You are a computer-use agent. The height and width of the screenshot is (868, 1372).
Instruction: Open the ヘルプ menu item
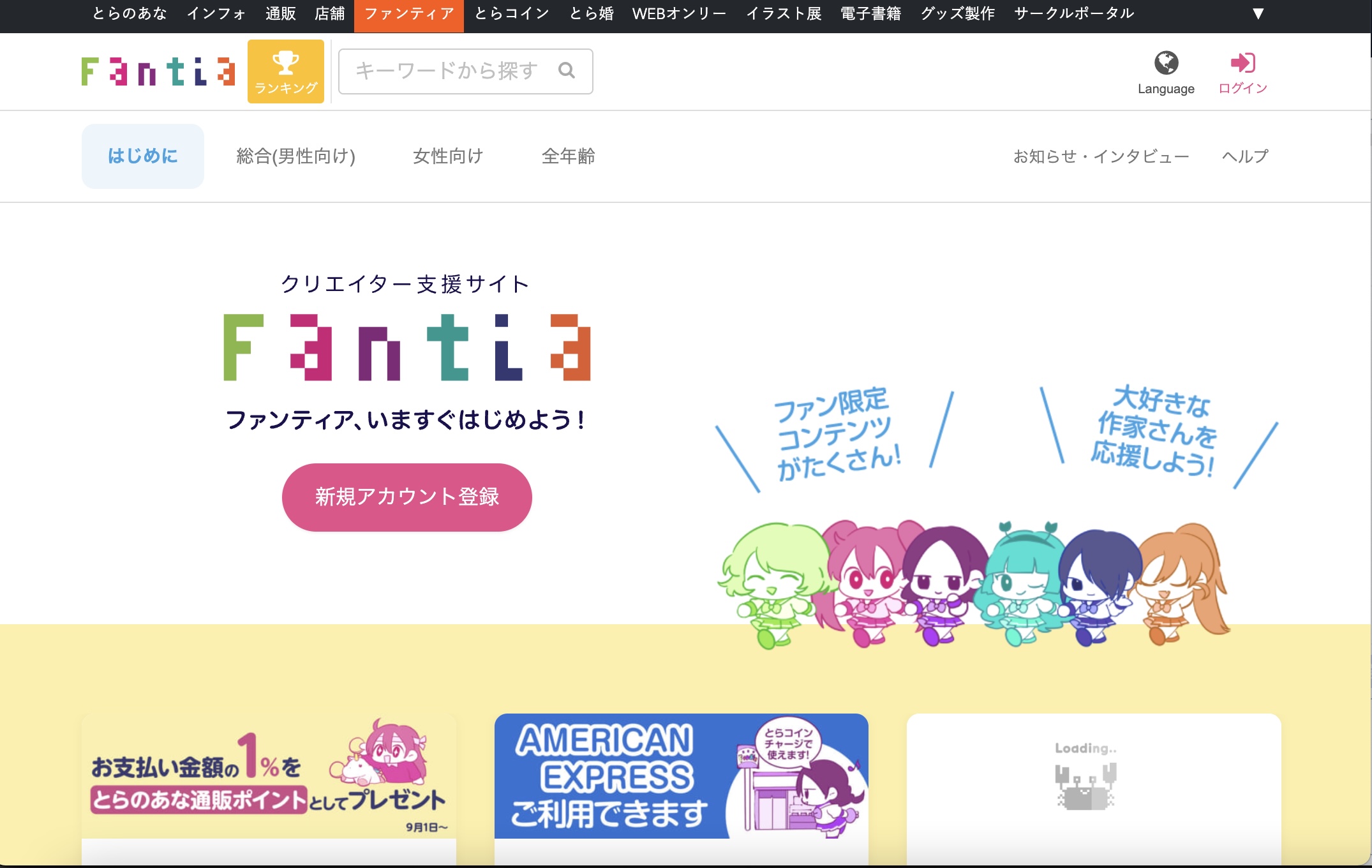point(1244,156)
